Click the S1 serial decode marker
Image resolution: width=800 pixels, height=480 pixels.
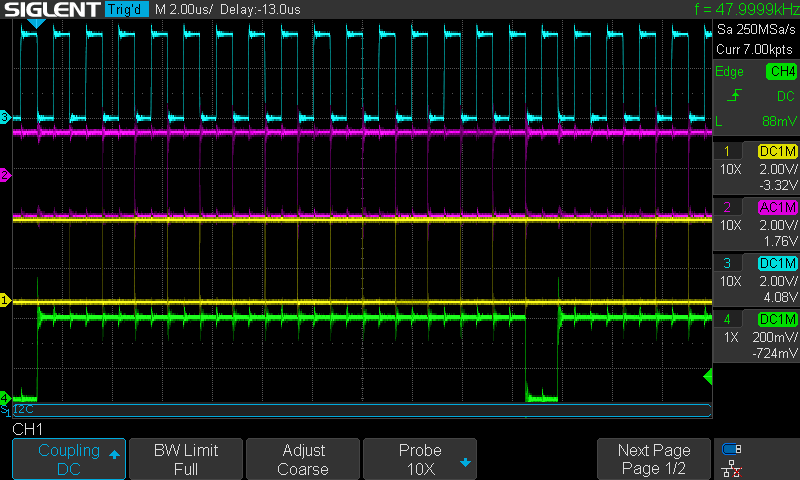(5, 410)
